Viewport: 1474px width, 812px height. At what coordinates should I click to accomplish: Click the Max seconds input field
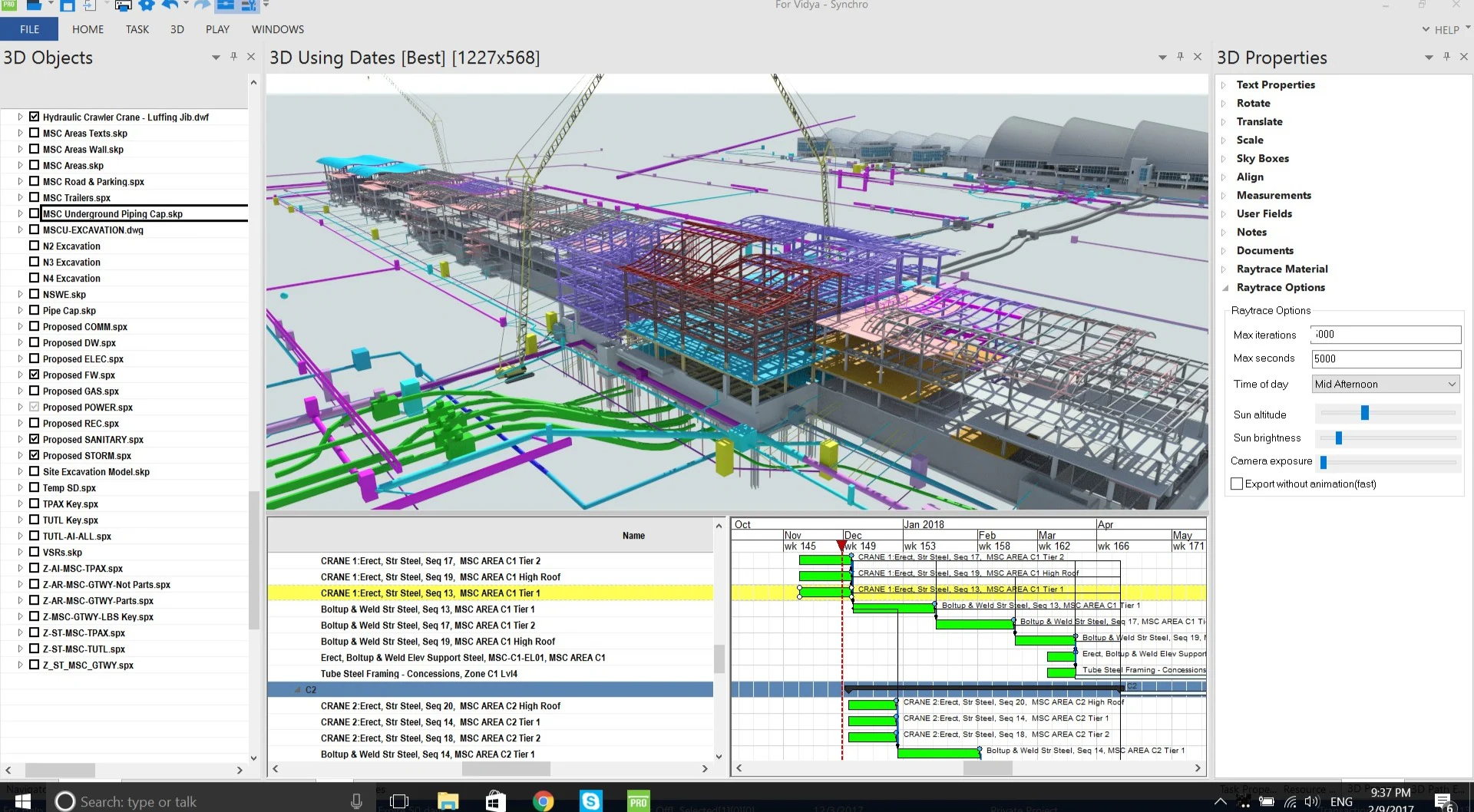tap(1386, 358)
